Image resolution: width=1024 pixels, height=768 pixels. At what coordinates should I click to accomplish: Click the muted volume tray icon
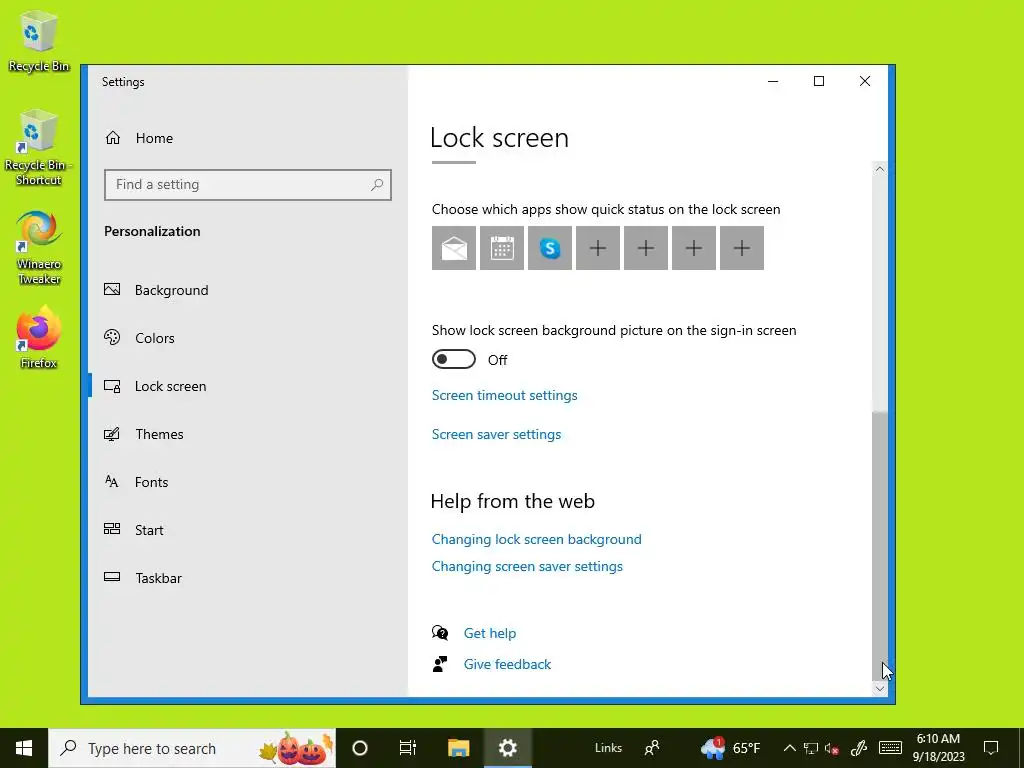tap(831, 748)
